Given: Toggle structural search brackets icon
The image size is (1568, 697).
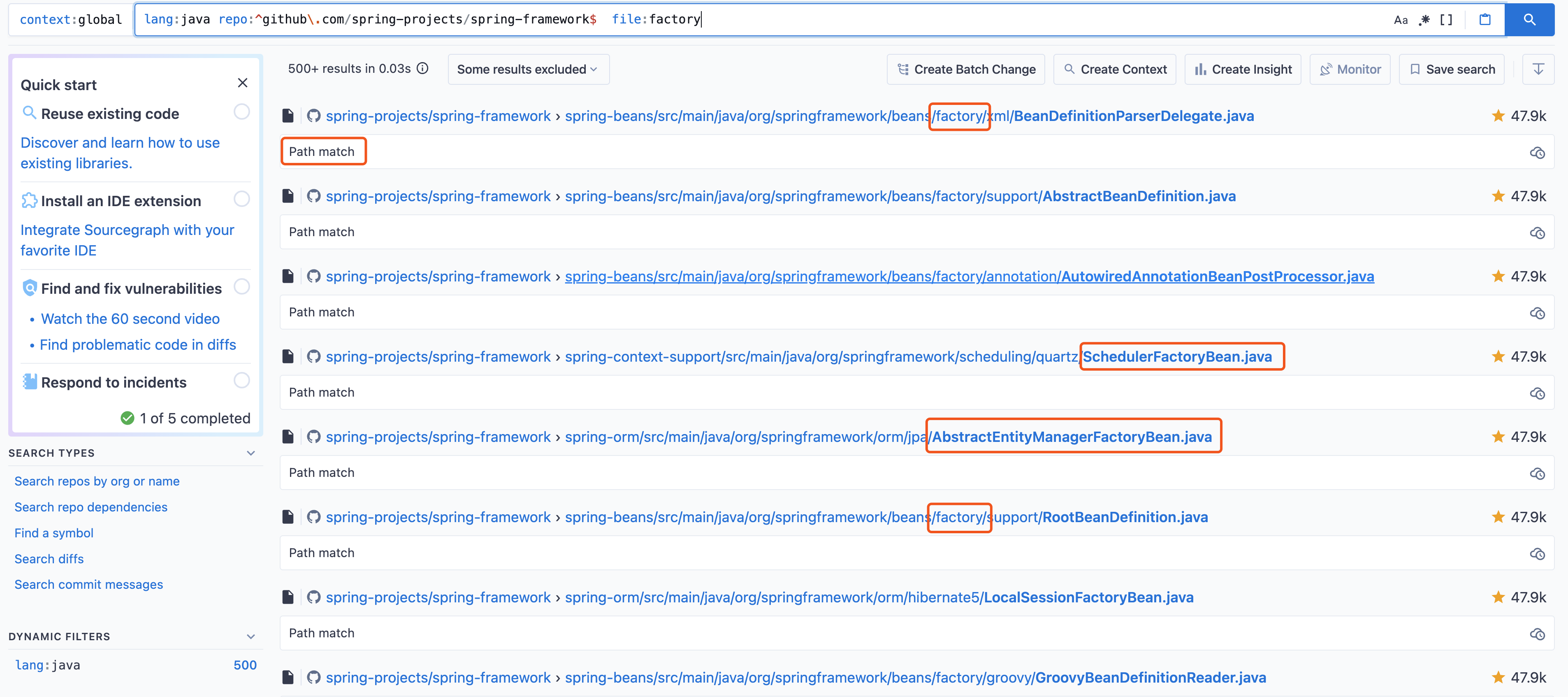Looking at the screenshot, I should (x=1446, y=20).
